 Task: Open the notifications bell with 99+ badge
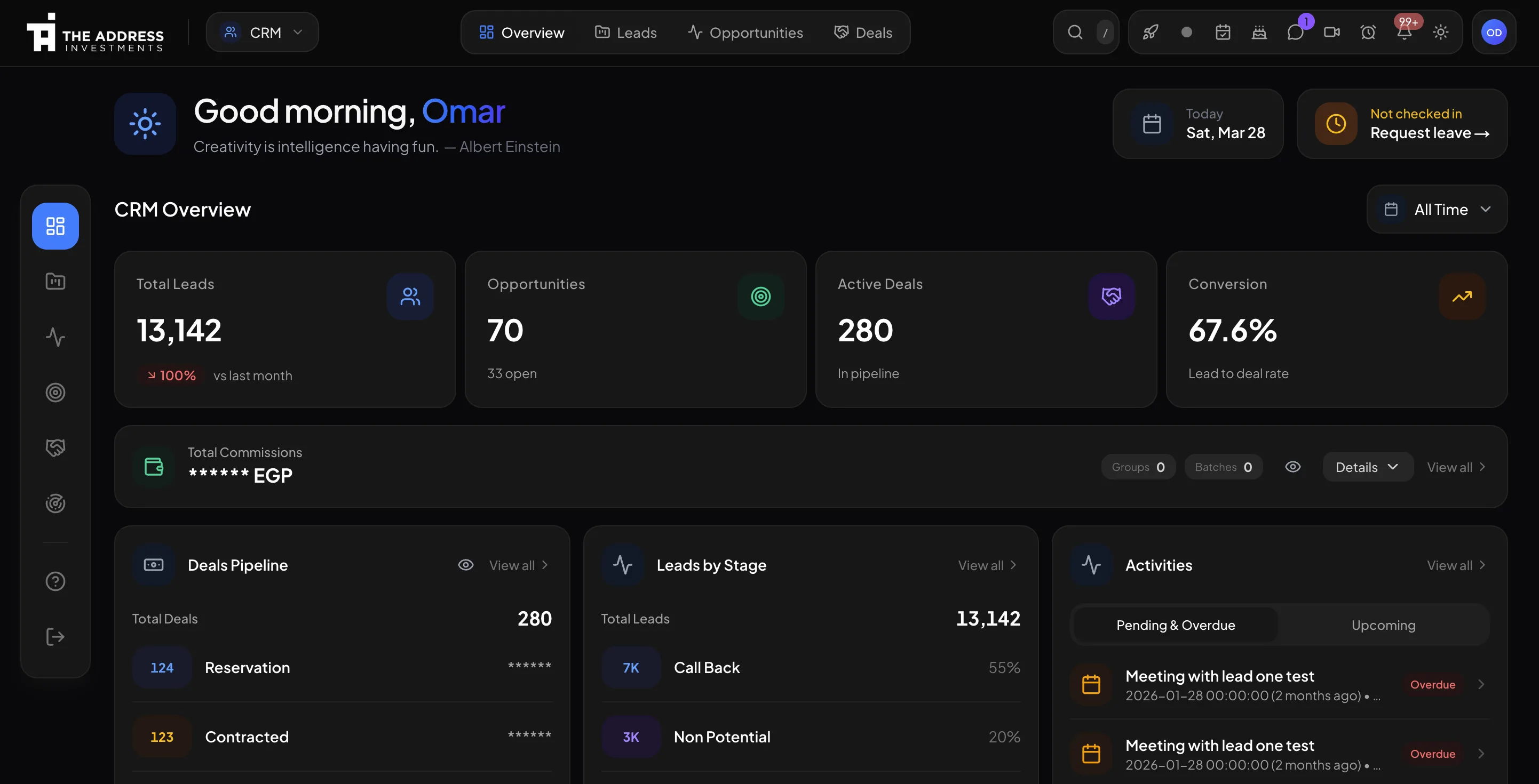(1404, 32)
